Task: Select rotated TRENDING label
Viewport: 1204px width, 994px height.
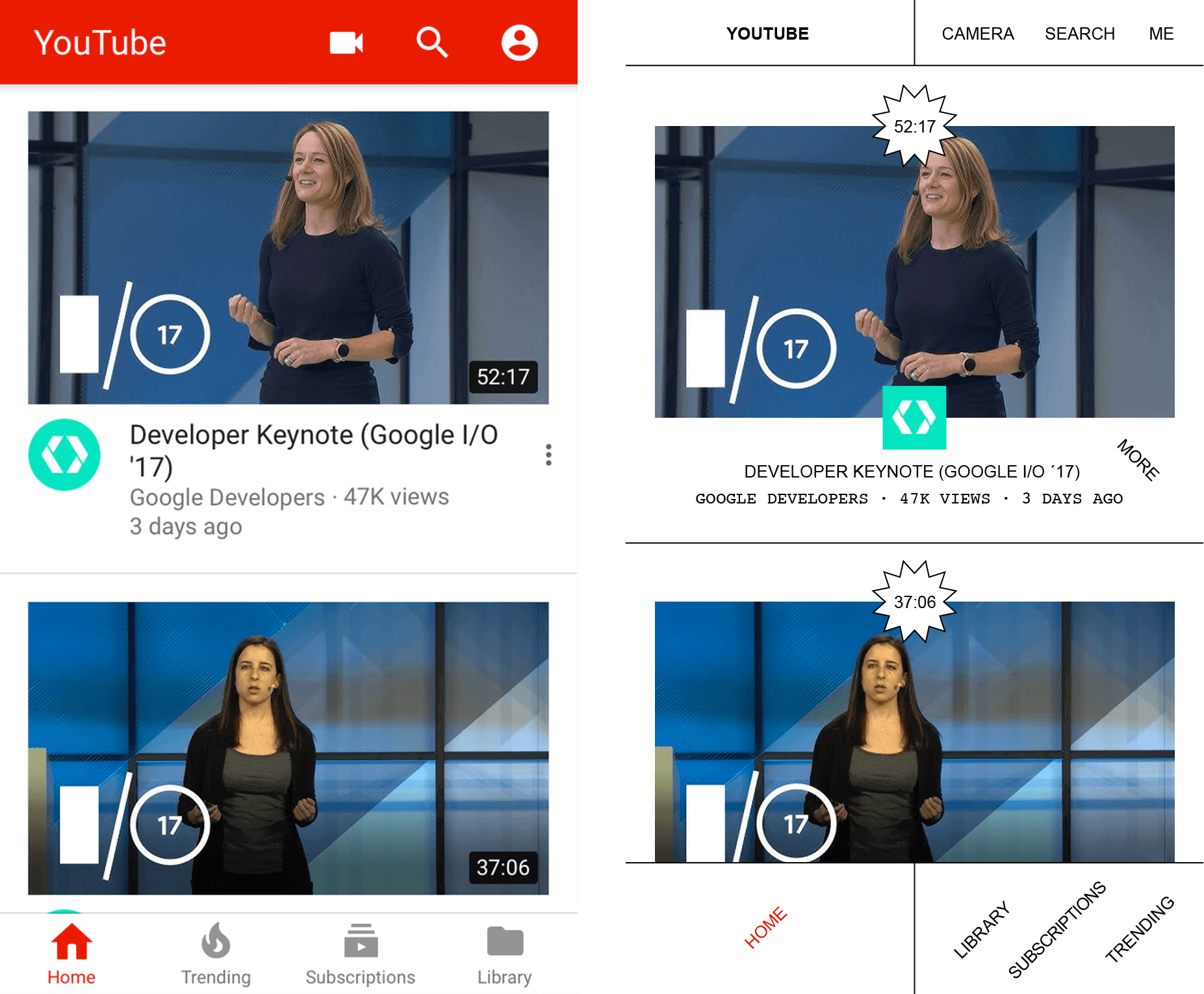Action: [x=1140, y=929]
